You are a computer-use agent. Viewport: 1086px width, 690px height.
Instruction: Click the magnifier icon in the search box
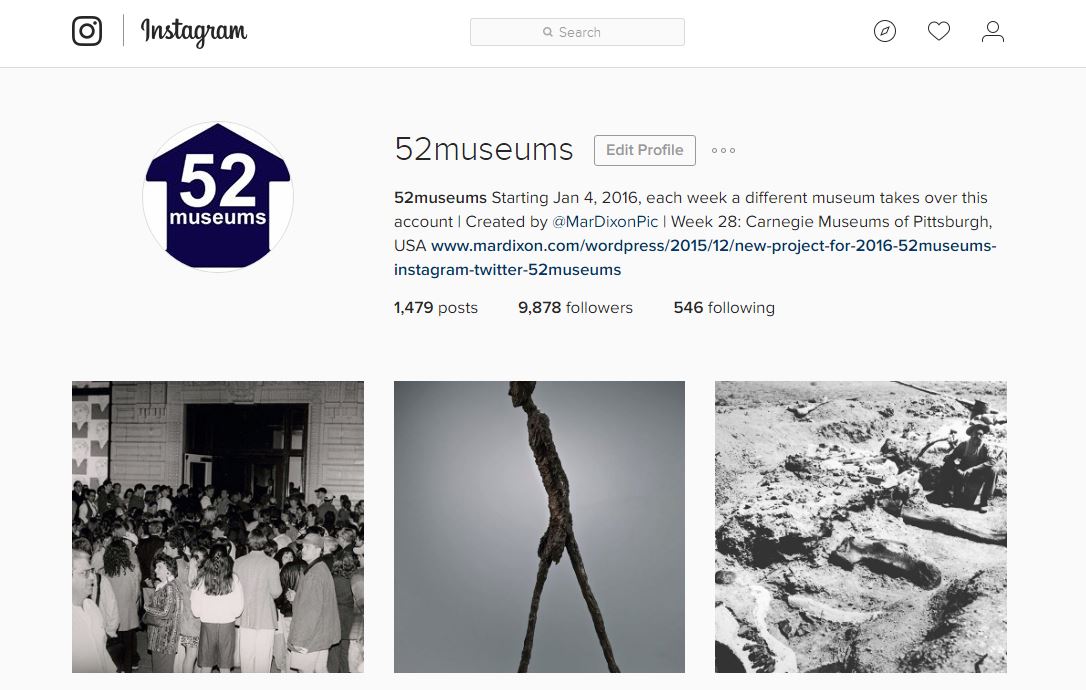click(548, 32)
